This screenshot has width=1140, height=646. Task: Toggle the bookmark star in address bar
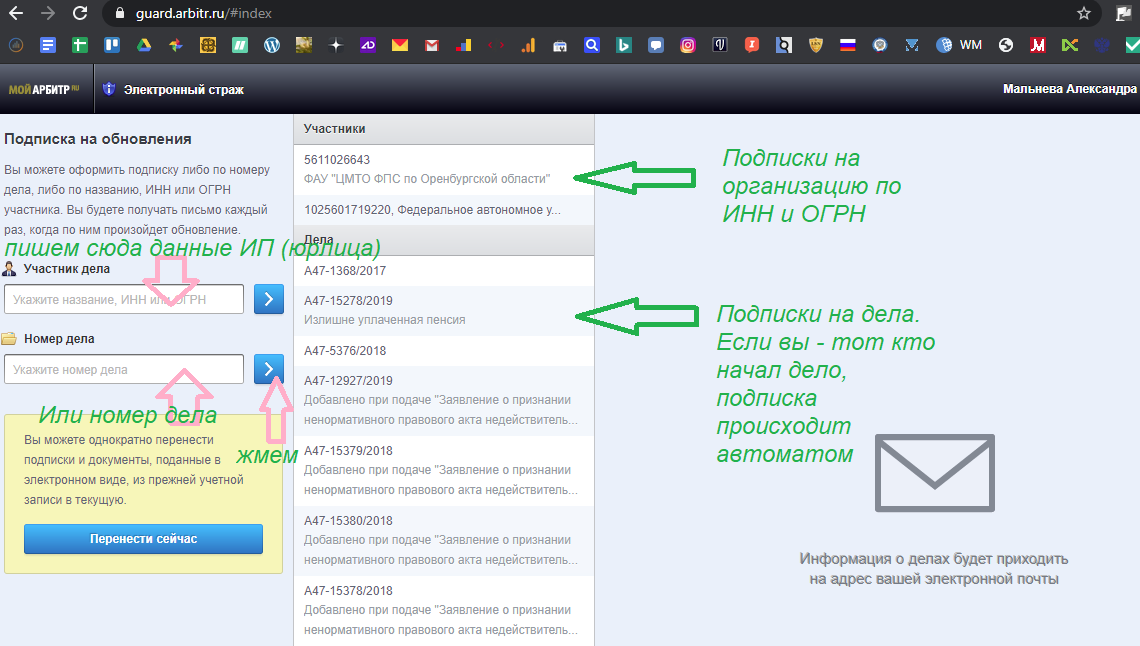[1083, 14]
